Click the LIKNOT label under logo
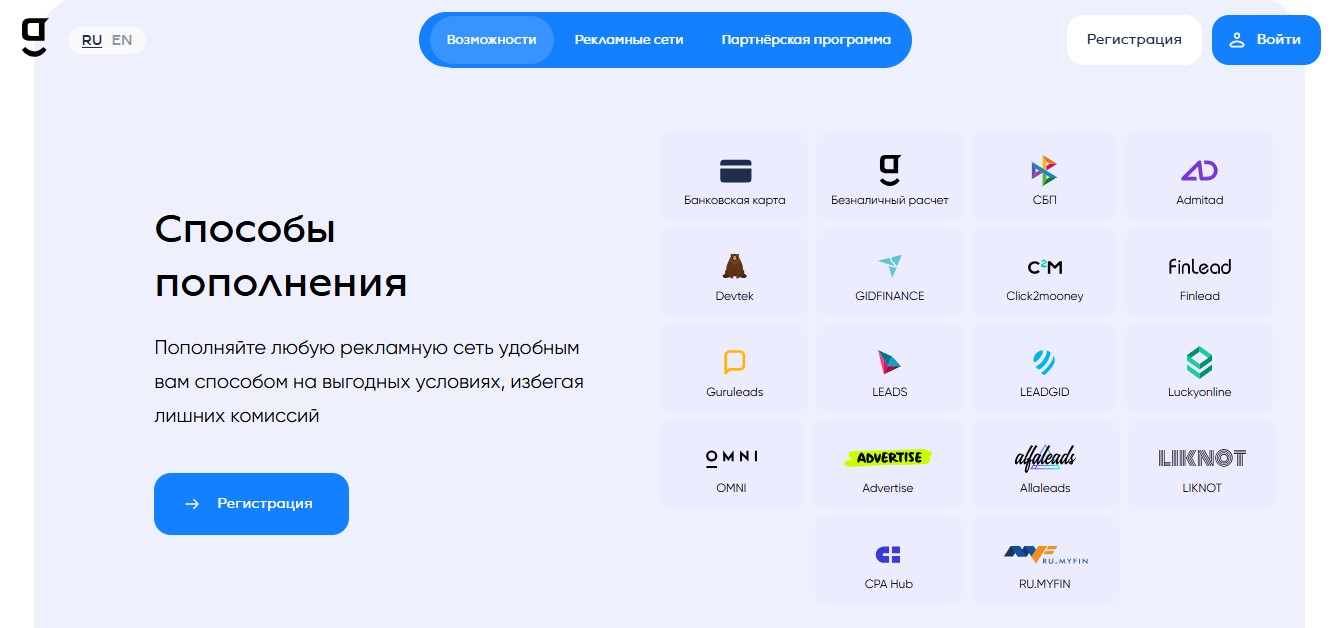The width and height of the screenshot is (1339, 628). tap(1202, 488)
